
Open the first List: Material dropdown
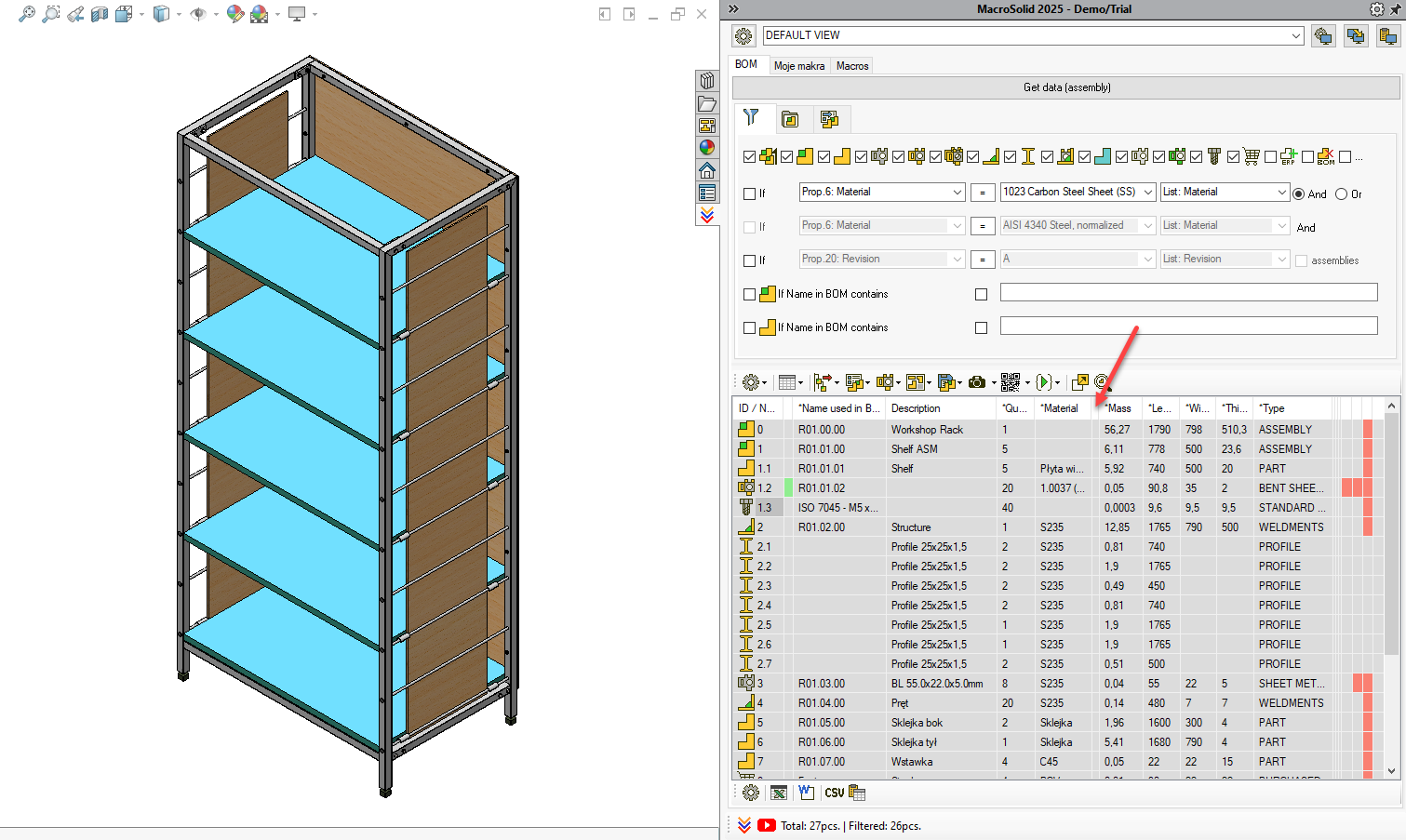[x=1281, y=192]
